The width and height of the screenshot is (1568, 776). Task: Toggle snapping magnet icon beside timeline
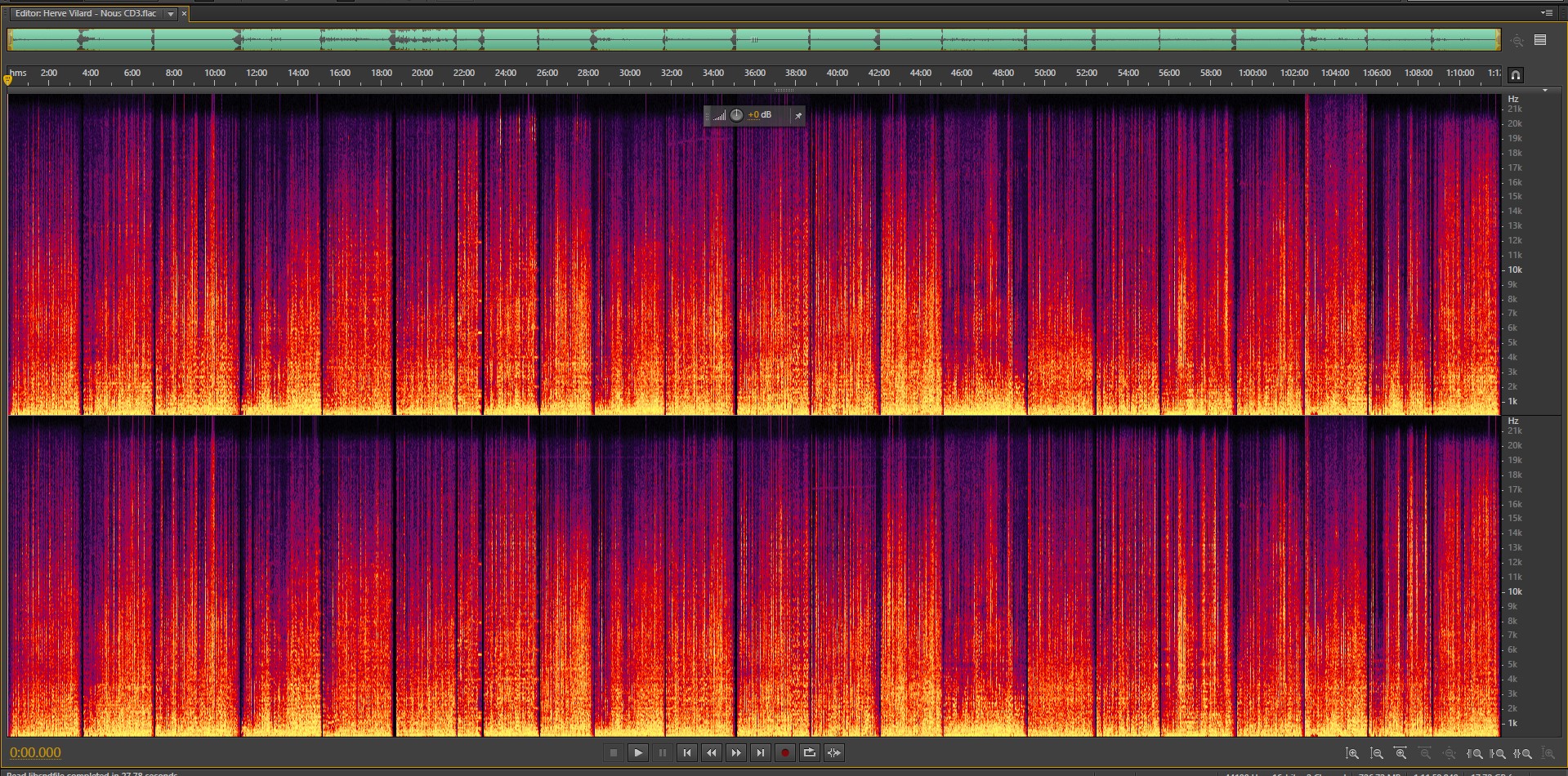tap(1515, 75)
